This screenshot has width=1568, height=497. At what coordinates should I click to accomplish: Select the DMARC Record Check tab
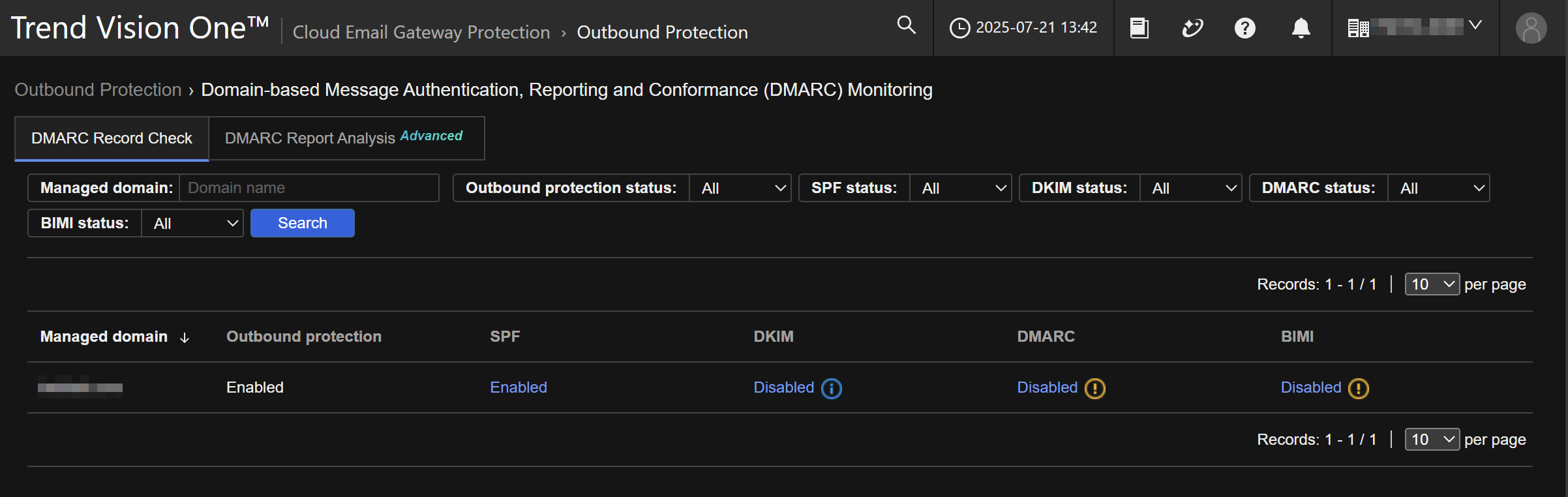[x=112, y=138]
